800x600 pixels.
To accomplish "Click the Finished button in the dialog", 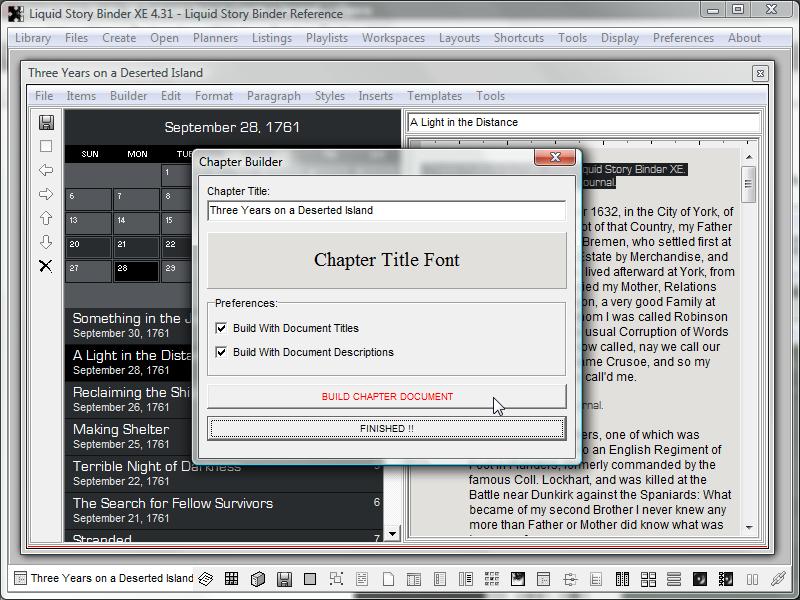I will click(386, 428).
